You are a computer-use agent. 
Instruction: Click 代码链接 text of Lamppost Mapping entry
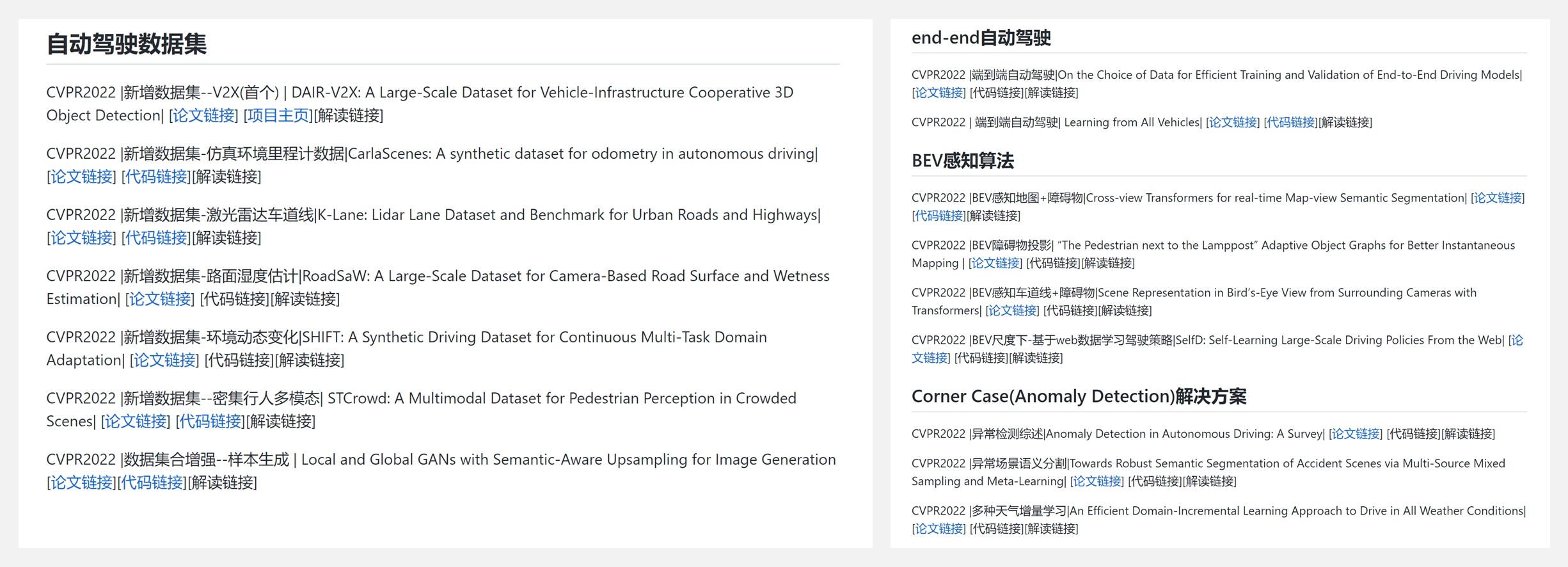pos(1053,263)
